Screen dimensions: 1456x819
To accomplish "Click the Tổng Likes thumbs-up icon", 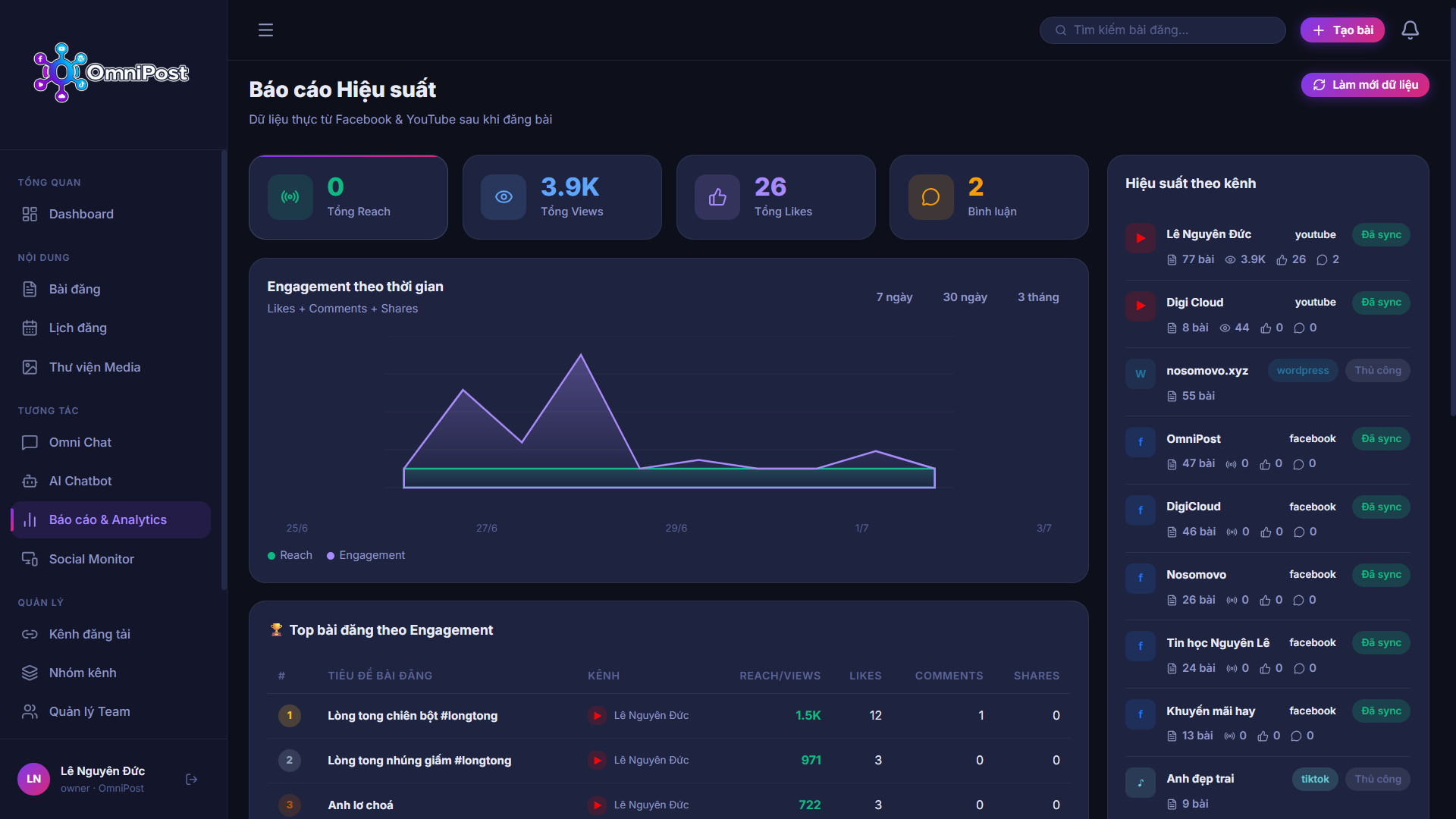I will (x=717, y=197).
